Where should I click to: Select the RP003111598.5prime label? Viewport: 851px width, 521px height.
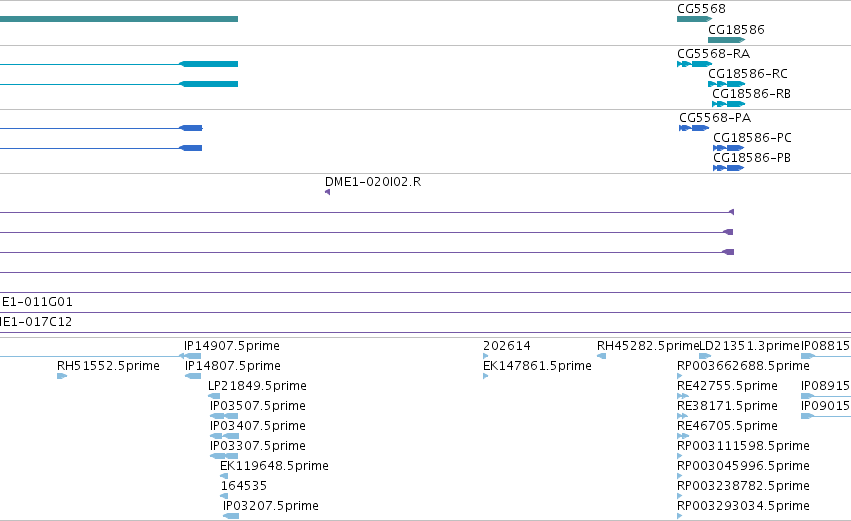[744, 446]
